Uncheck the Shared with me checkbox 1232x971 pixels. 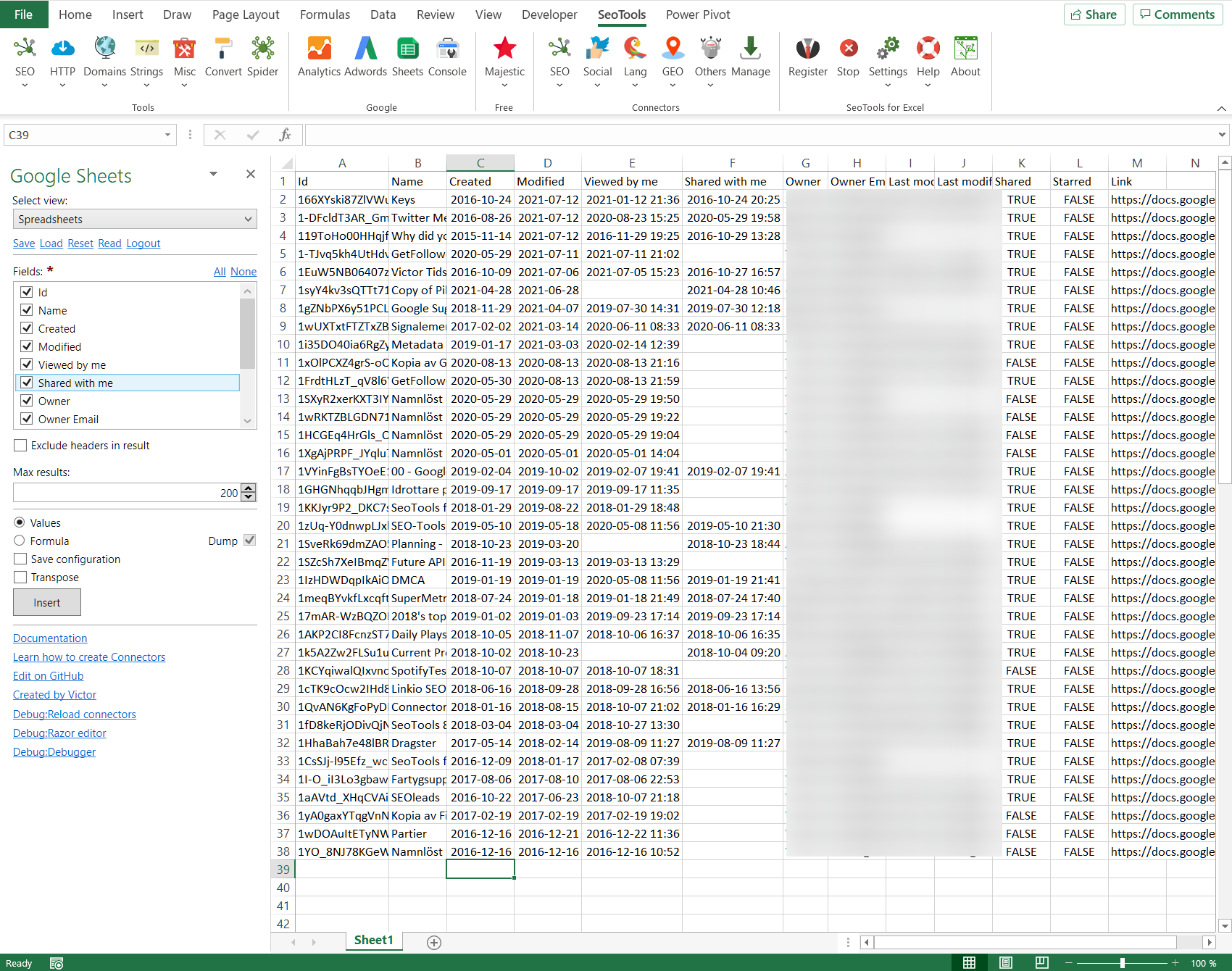27,383
